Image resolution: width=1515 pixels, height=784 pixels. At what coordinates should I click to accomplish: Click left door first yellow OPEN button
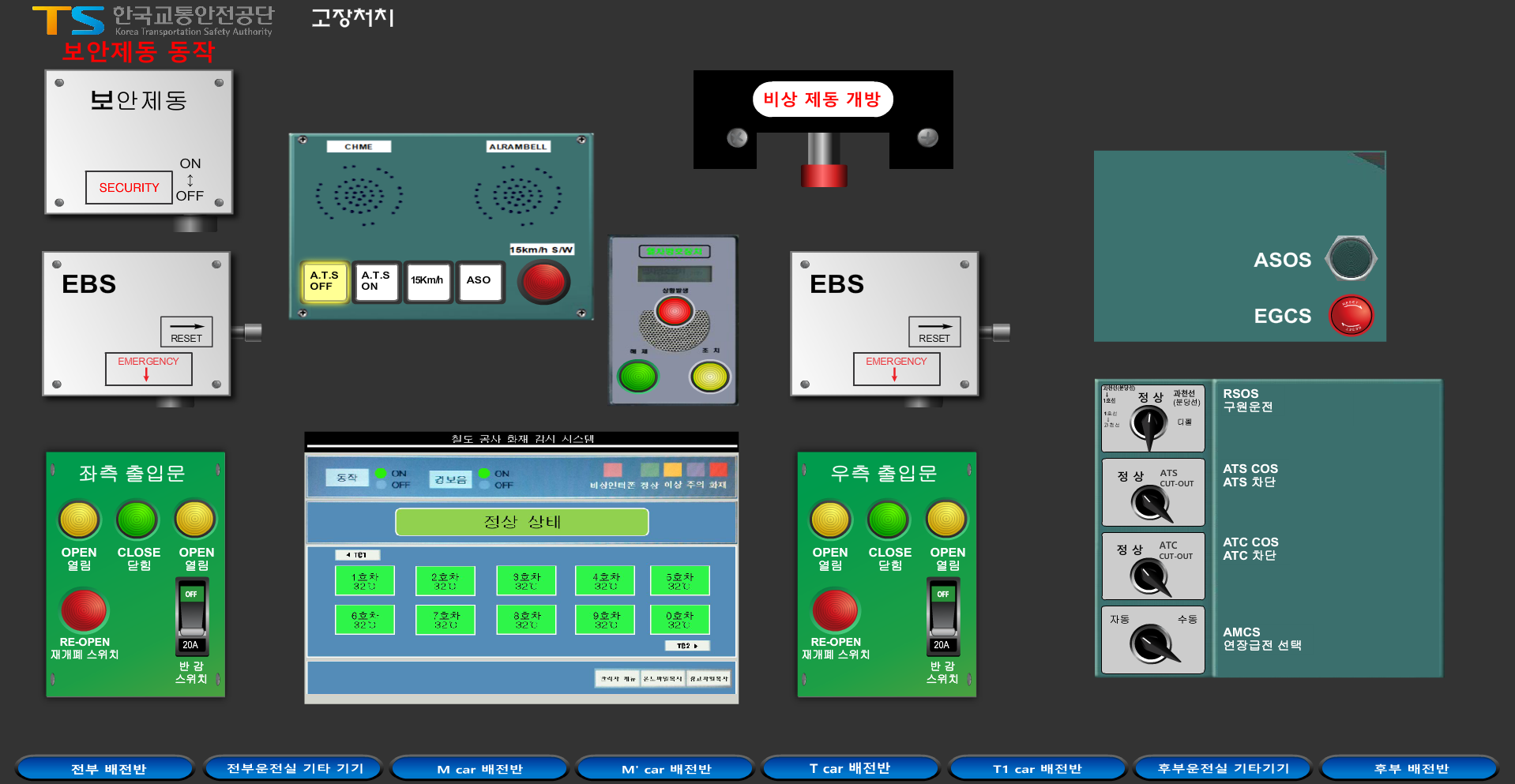[x=79, y=520]
